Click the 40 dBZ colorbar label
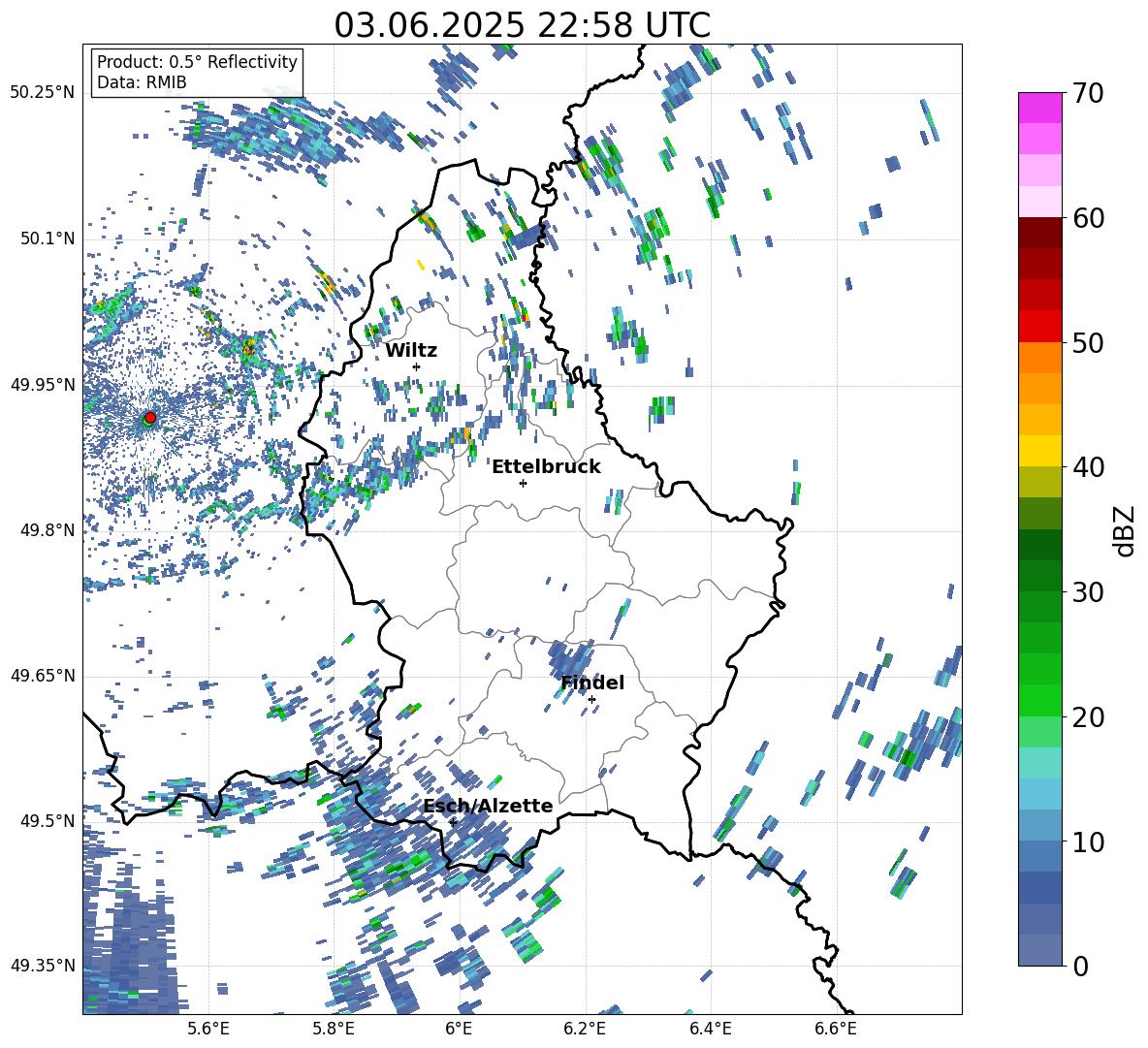The height and width of the screenshot is (1048, 1148). pyautogui.click(x=1088, y=467)
